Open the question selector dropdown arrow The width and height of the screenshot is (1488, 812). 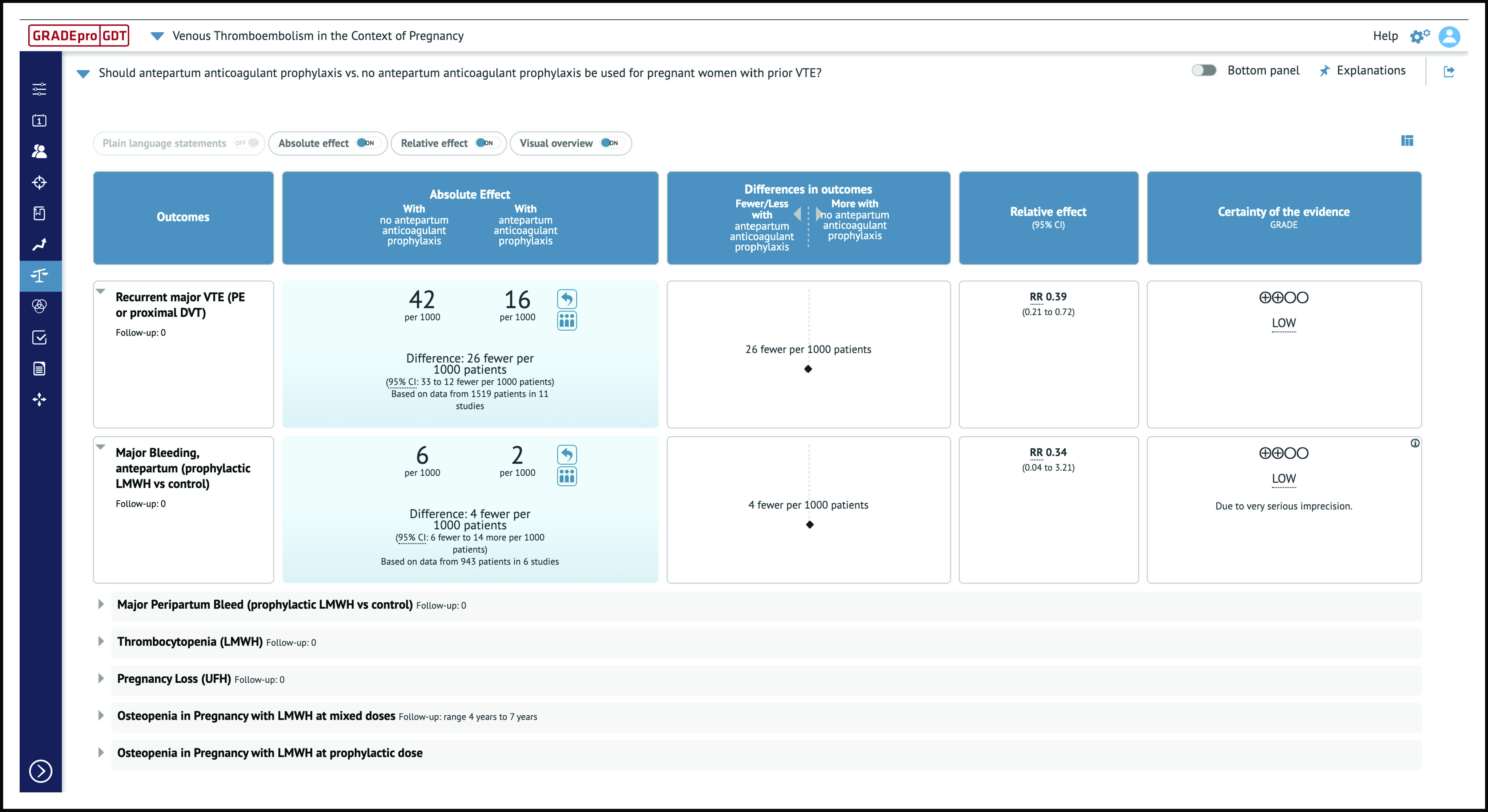click(83, 74)
